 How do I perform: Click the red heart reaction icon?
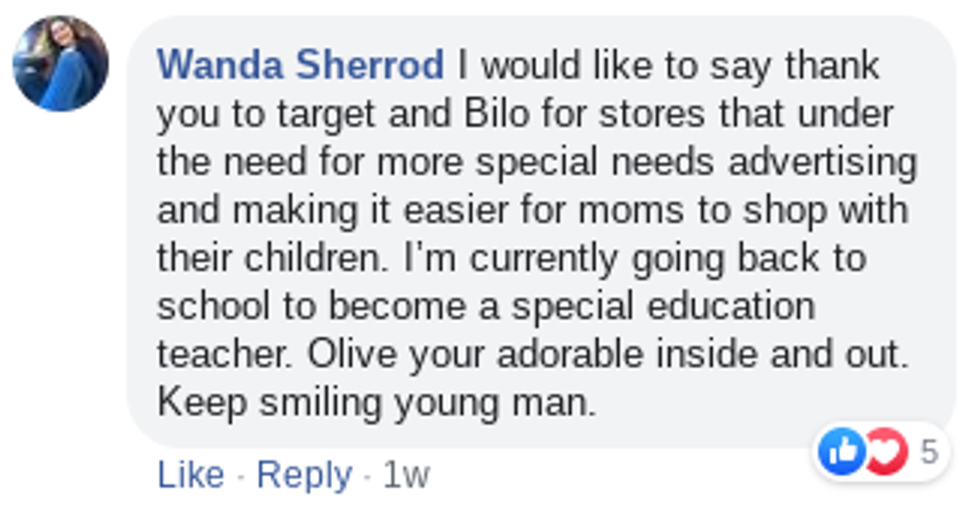click(x=885, y=451)
